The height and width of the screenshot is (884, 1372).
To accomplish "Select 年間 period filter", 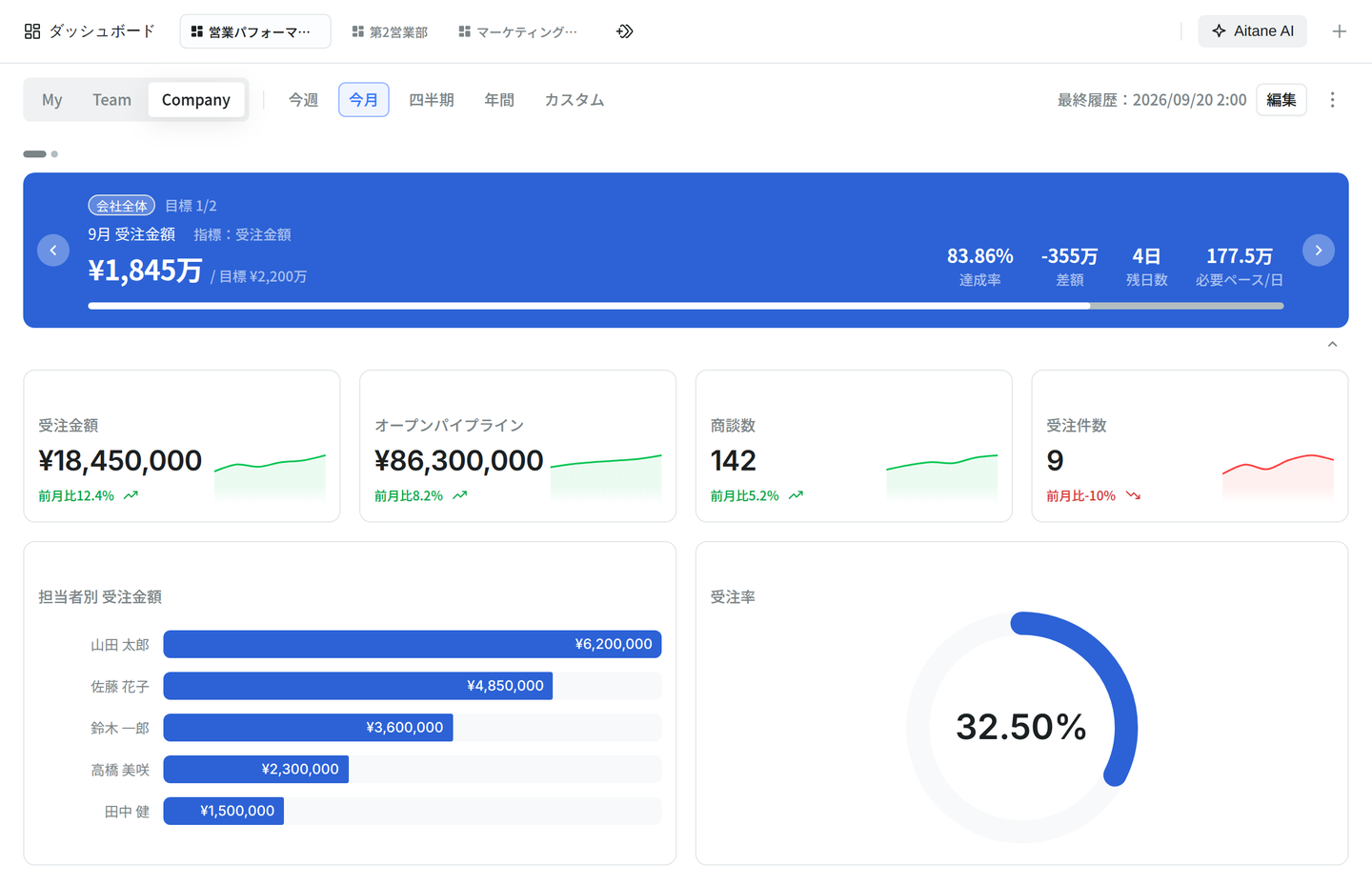I will pyautogui.click(x=499, y=100).
